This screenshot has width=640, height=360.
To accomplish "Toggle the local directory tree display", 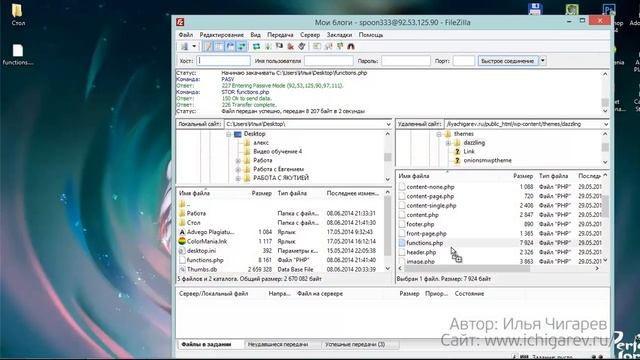I will 219,47.
